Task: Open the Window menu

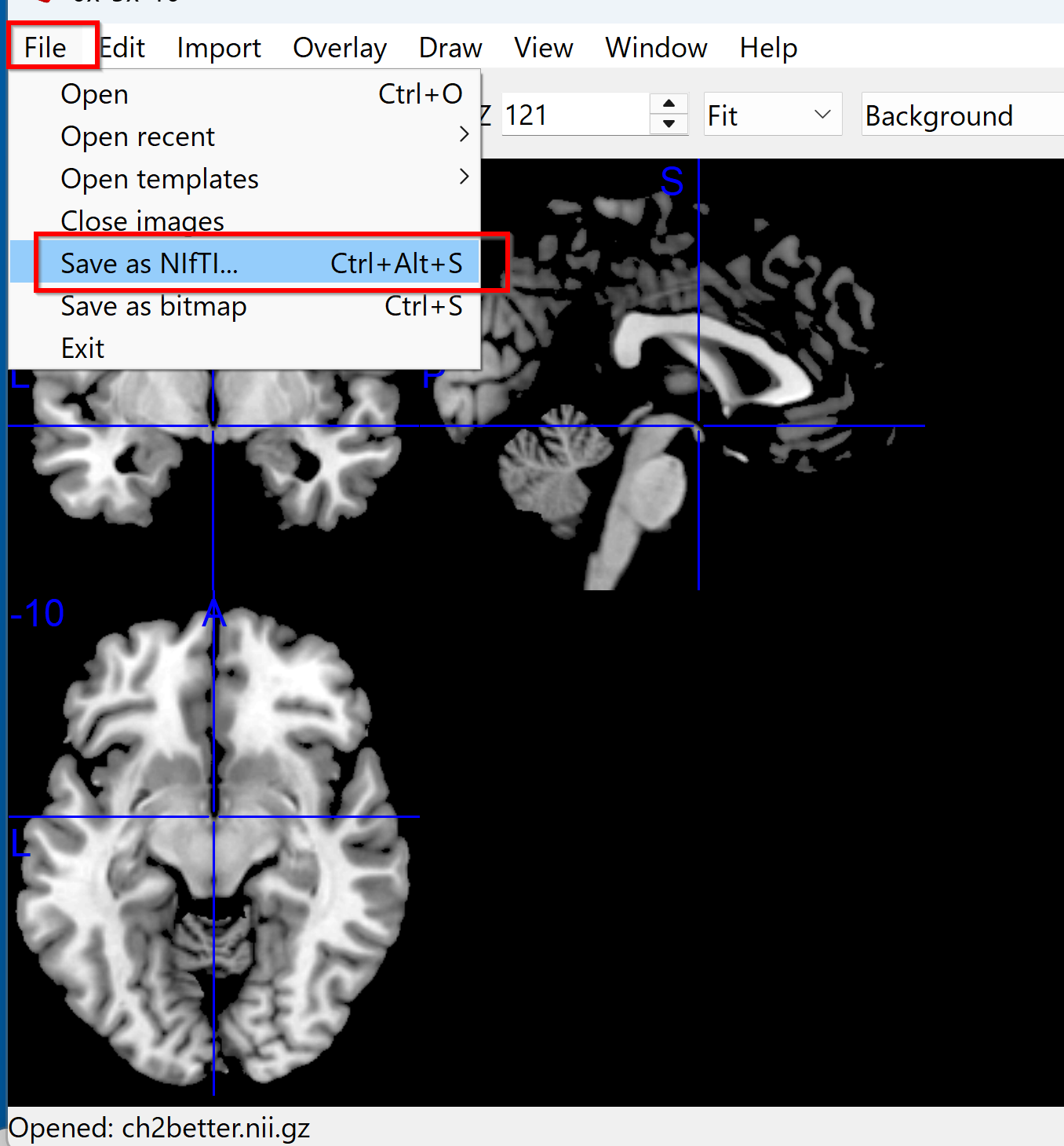Action: coord(656,48)
